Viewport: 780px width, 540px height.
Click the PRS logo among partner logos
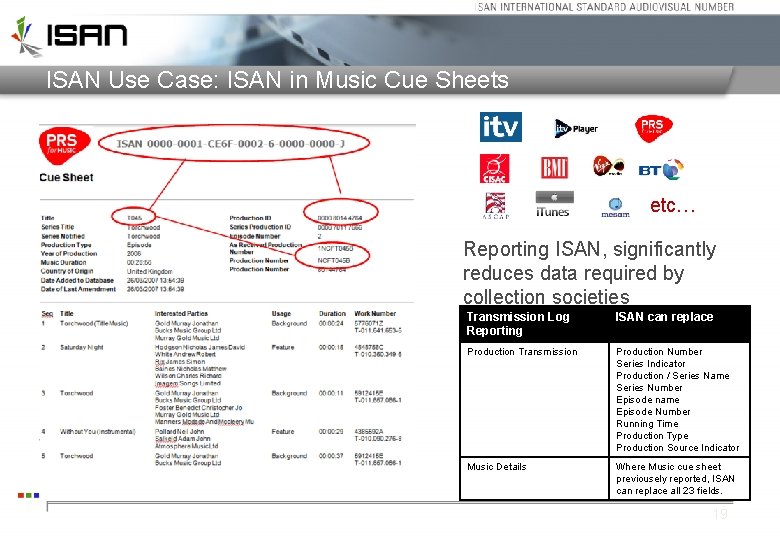653,128
